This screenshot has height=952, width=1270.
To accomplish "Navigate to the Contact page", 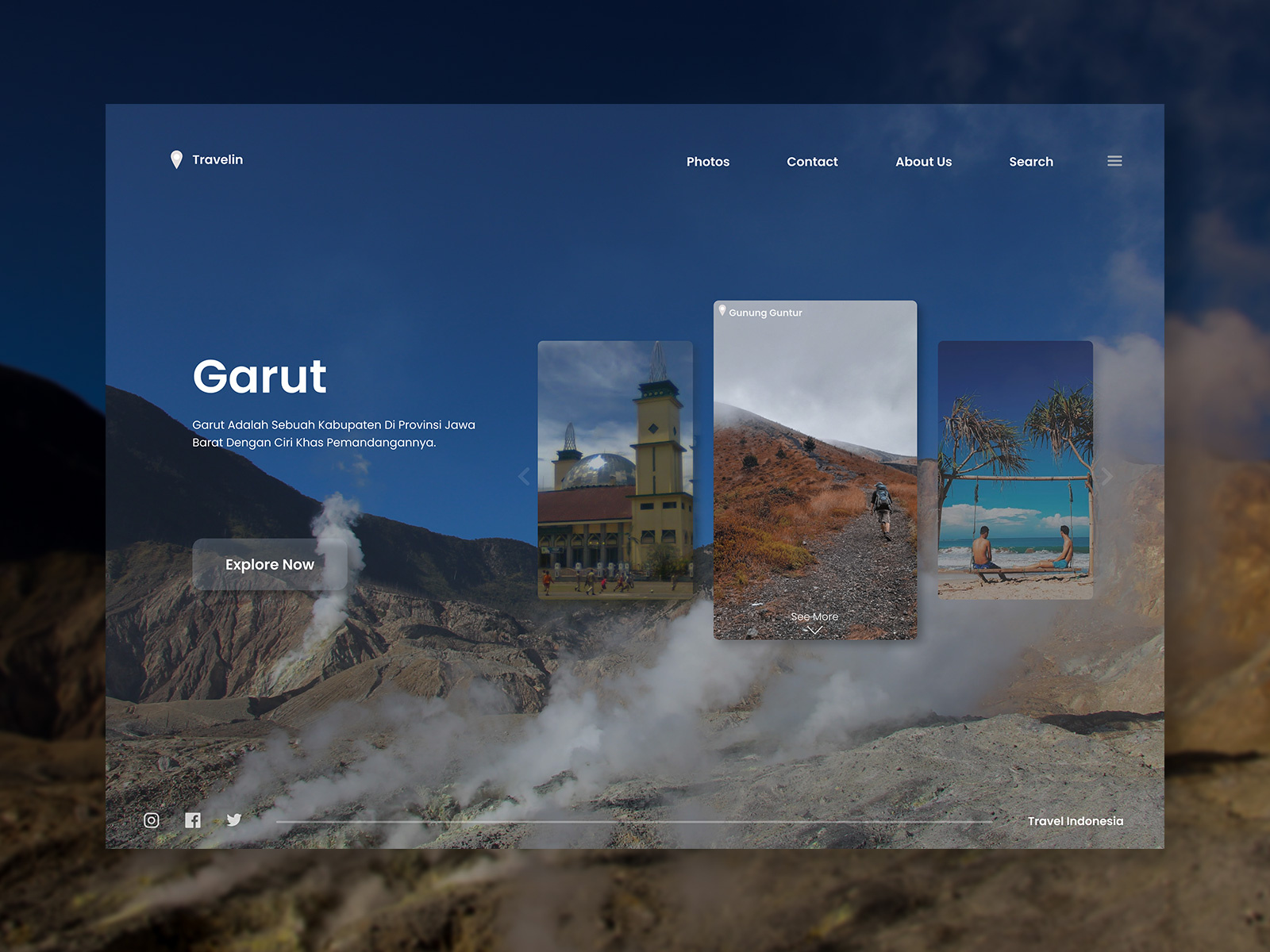I will pos(812,162).
